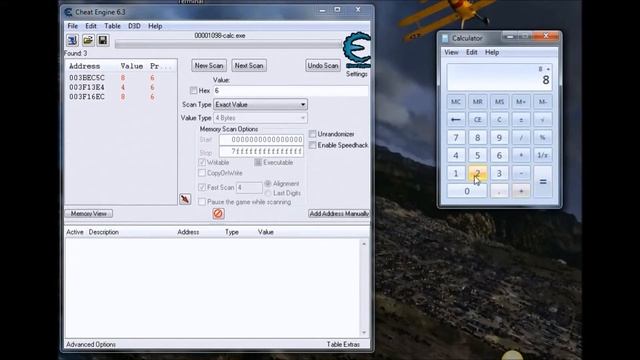Open Cheat Engine File menu

click(x=73, y=26)
